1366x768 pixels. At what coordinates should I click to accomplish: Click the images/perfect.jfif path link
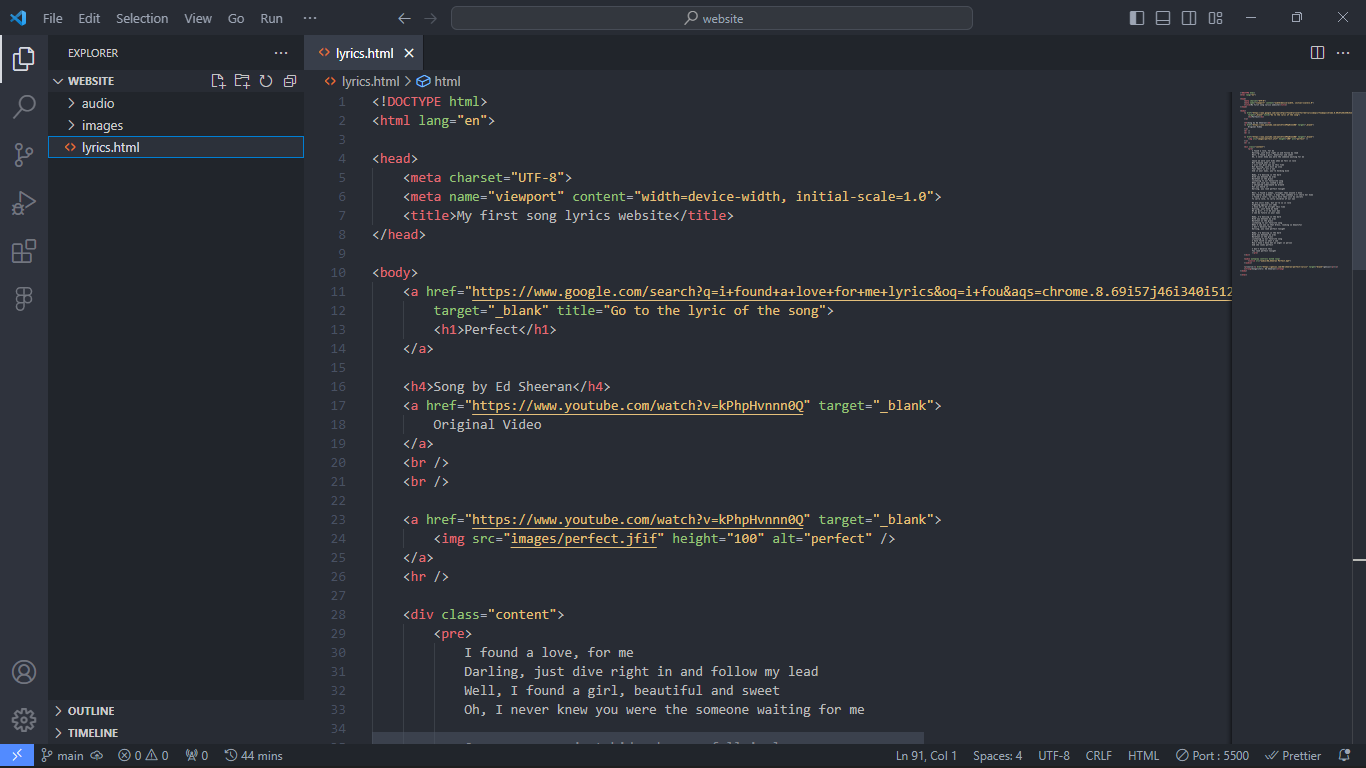583,539
